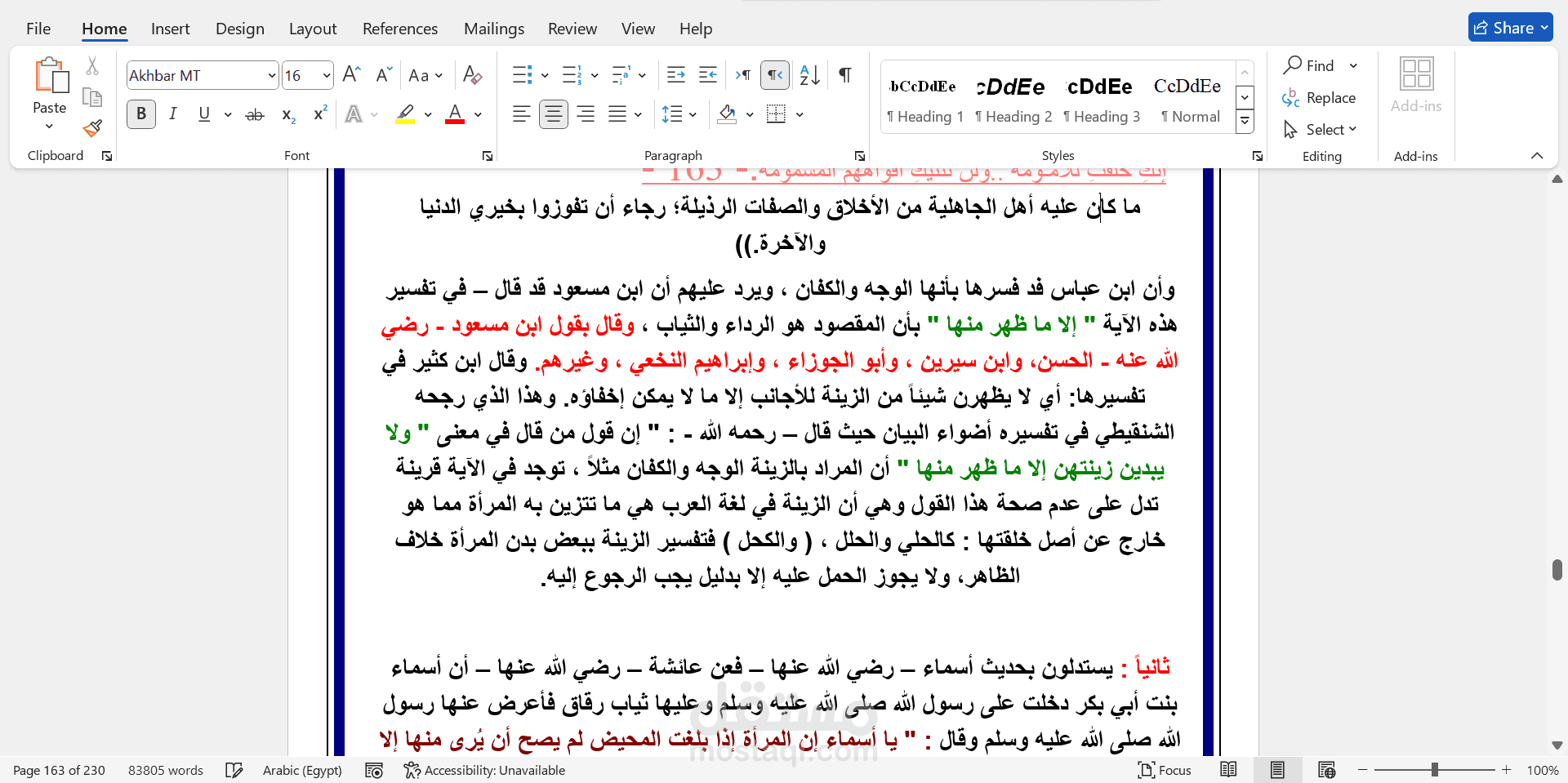This screenshot has height=783, width=1568.
Task: Align text left
Action: pyautogui.click(x=522, y=114)
